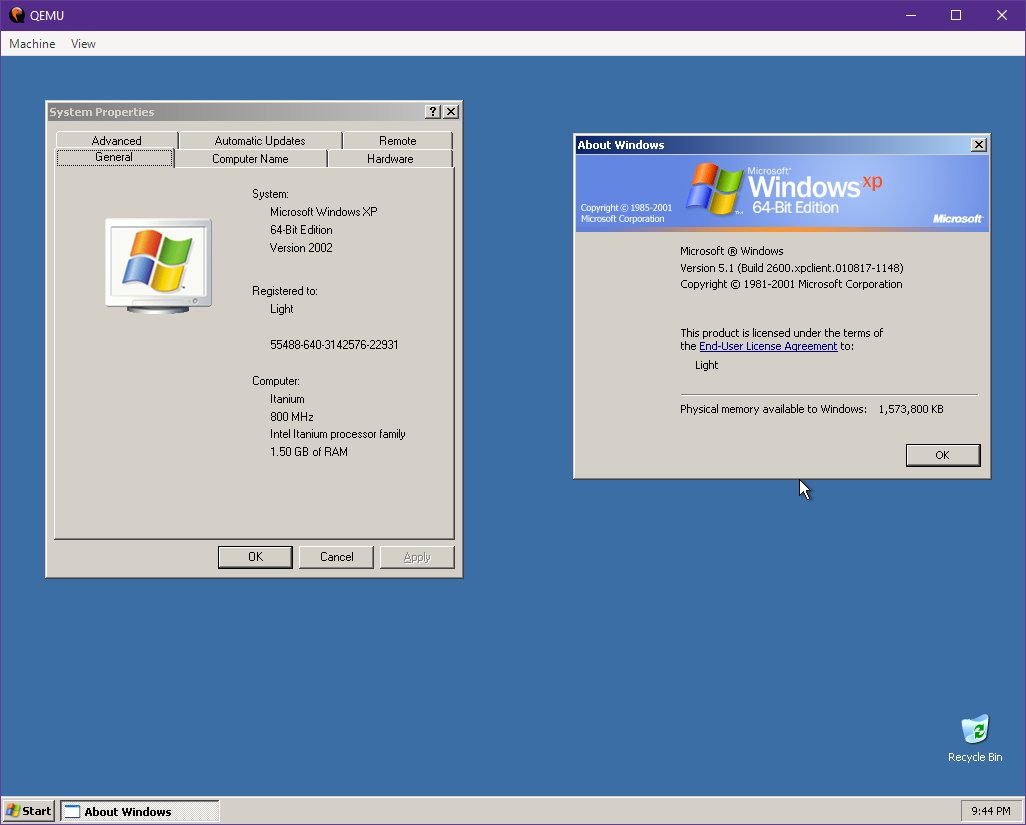Click the System Properties title bar
1026x825 pixels.
pos(236,112)
